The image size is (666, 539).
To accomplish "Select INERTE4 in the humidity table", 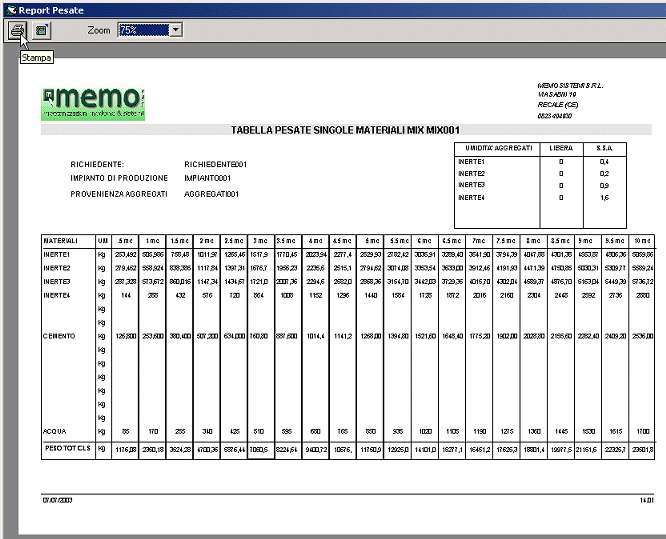I will tap(471, 198).
